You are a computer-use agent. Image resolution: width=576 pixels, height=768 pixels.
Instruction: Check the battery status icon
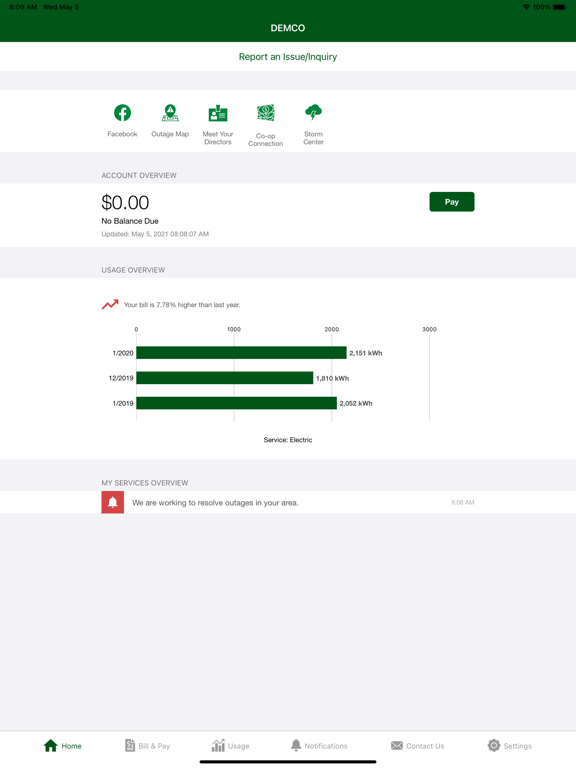coord(560,7)
